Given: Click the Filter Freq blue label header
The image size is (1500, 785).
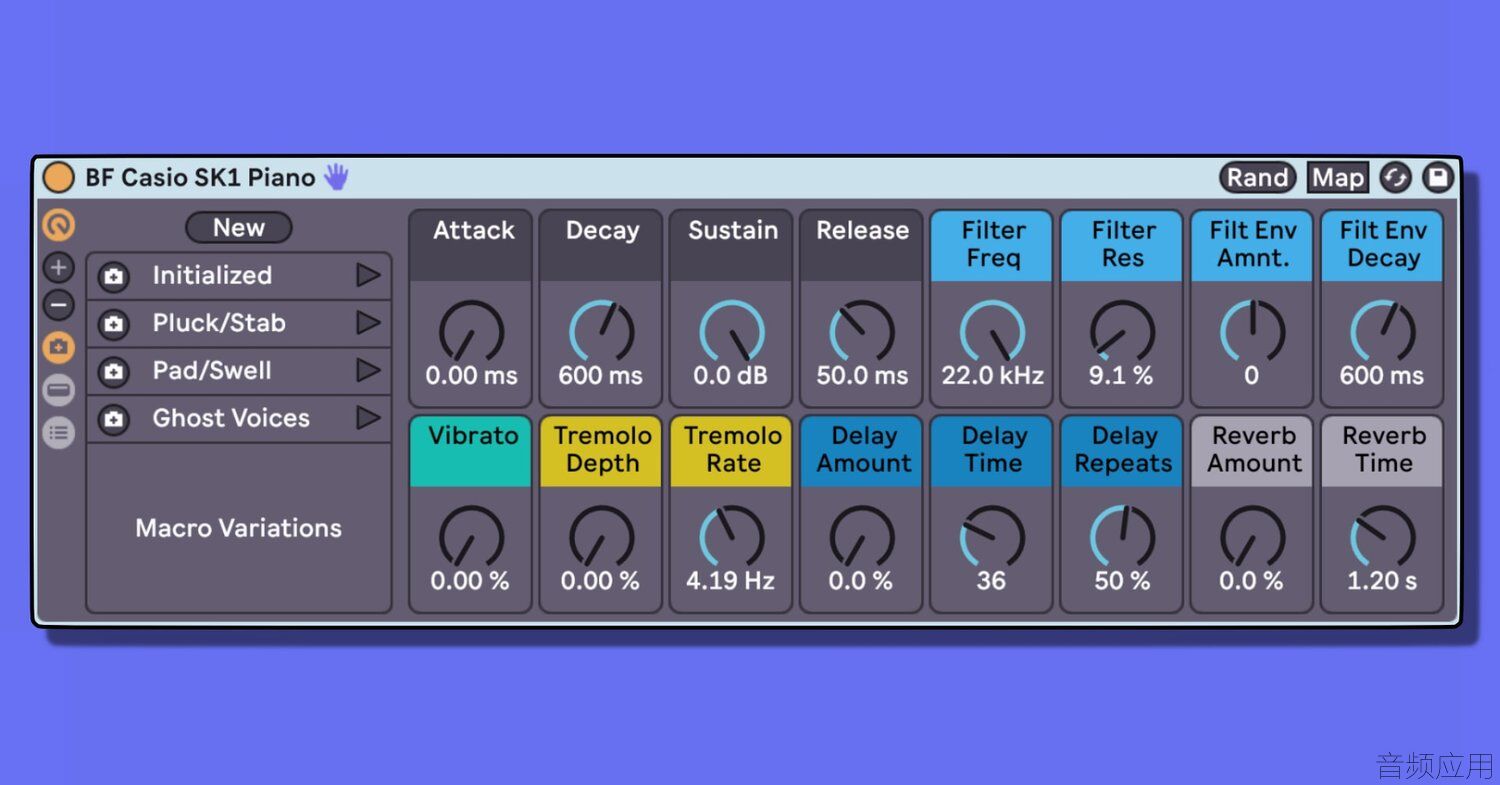Looking at the screenshot, I should click(992, 245).
